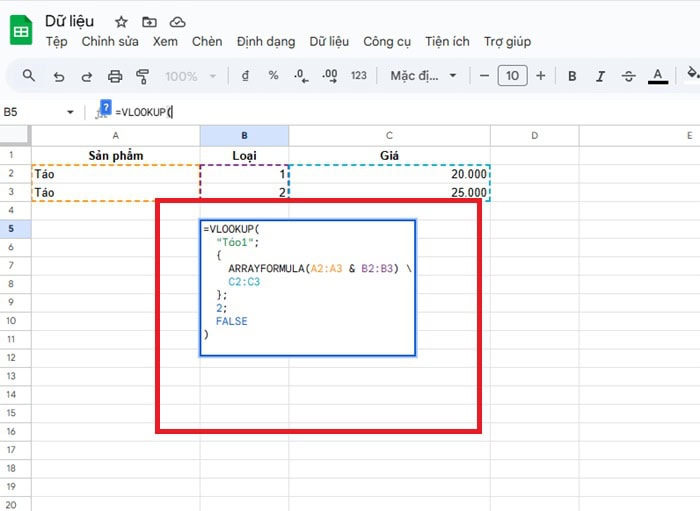Format as percent
Image resolution: width=700 pixels, height=511 pixels.
pyautogui.click(x=273, y=76)
